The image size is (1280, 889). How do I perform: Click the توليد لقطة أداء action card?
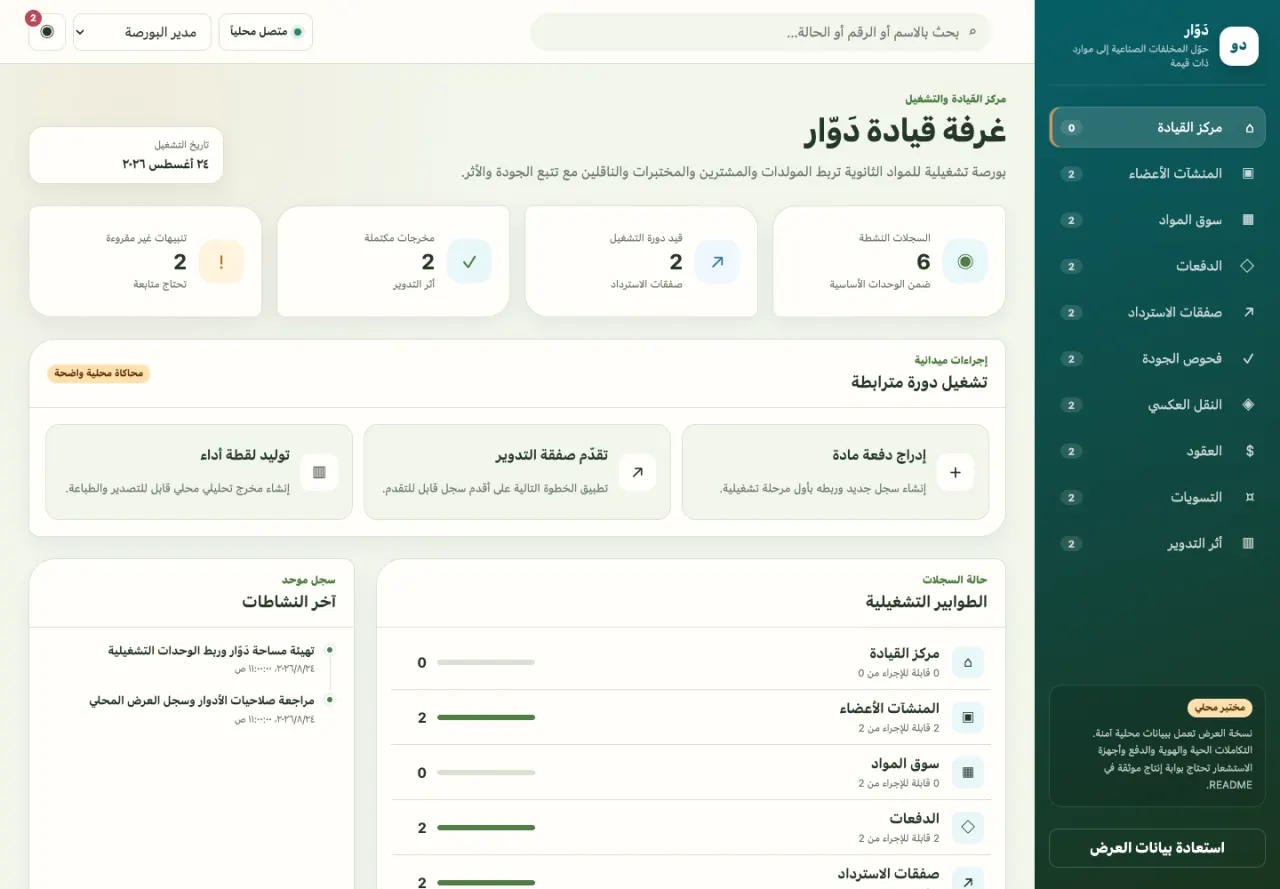199,472
